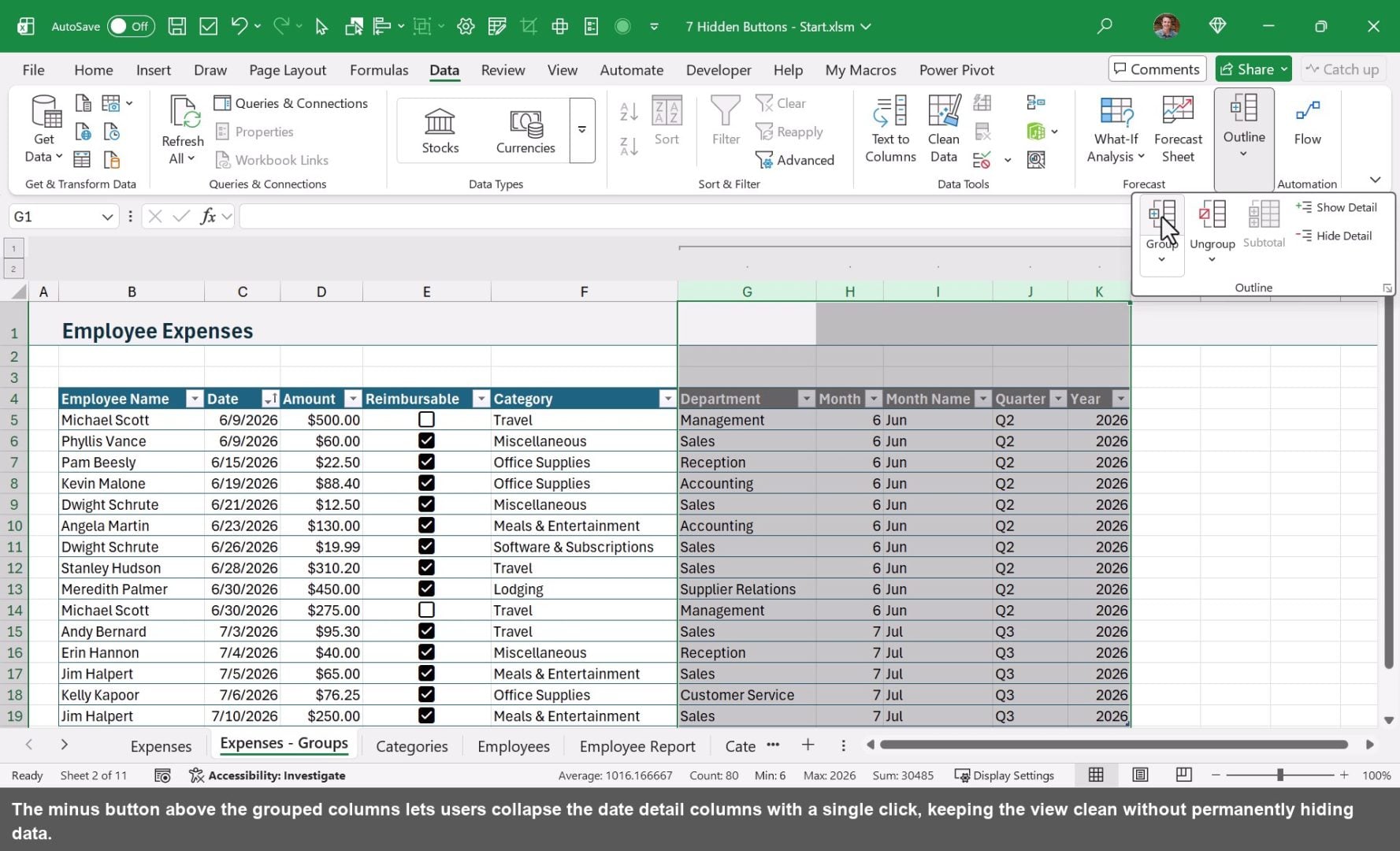The height and width of the screenshot is (851, 1400).
Task: Switch to Page Layout view icon
Action: 1139,775
